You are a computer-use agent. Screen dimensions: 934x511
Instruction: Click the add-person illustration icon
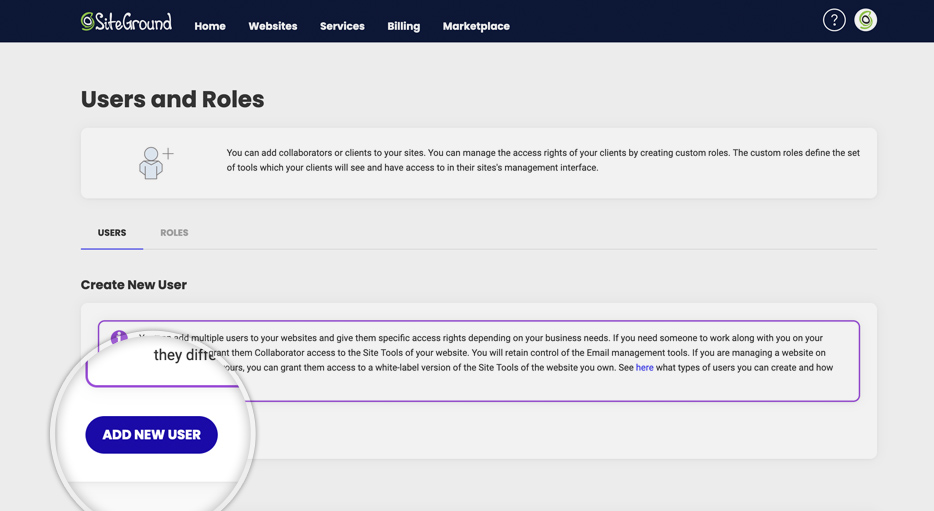pyautogui.click(x=155, y=163)
